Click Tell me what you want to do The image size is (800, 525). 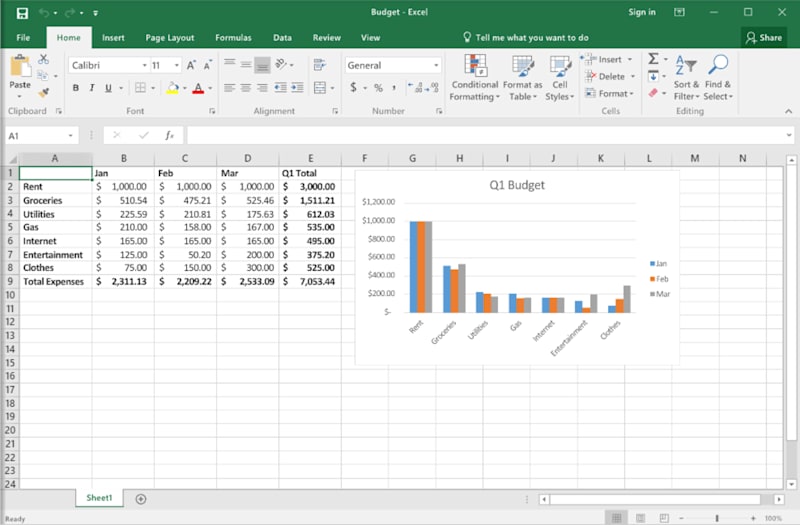coord(532,38)
